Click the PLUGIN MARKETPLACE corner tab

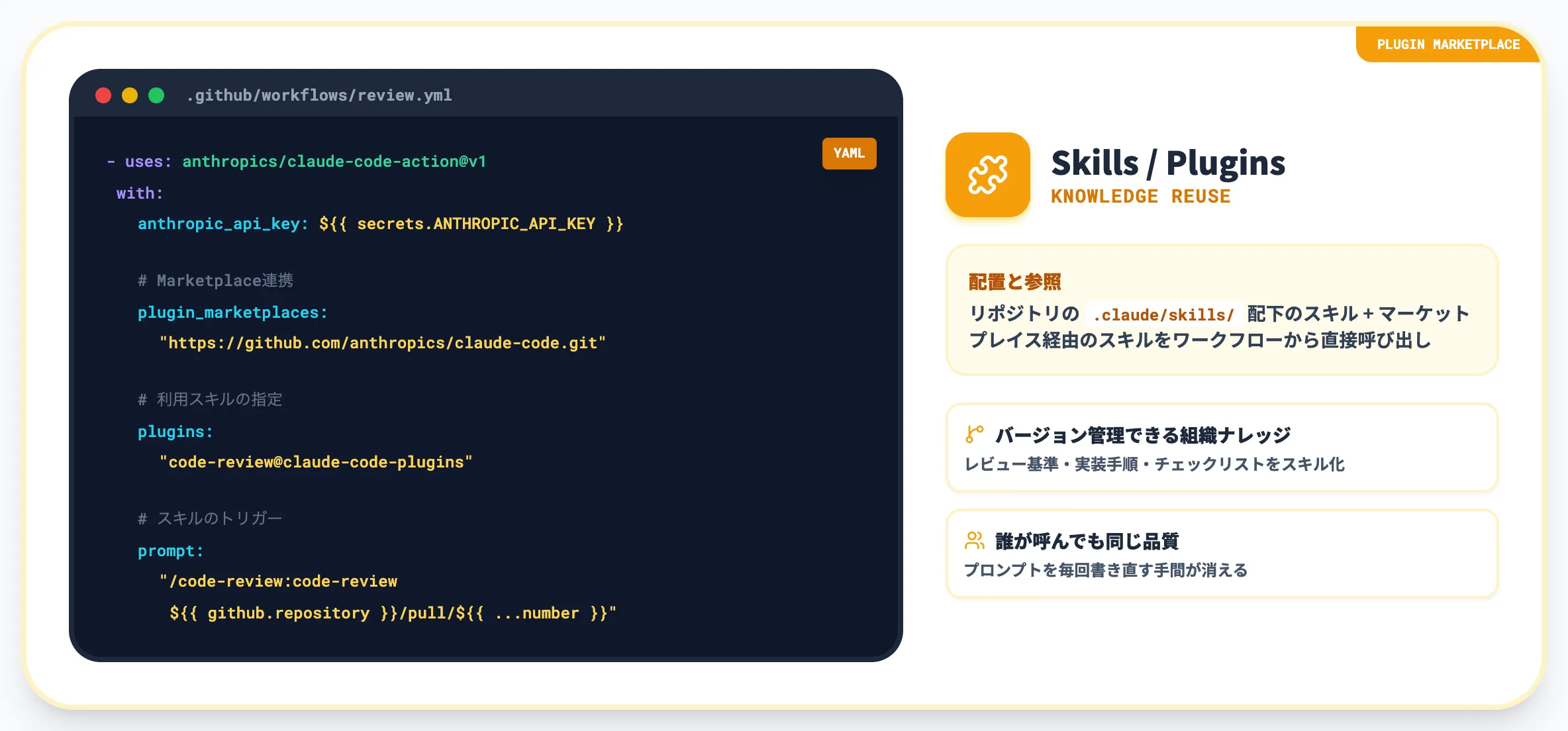(1448, 44)
